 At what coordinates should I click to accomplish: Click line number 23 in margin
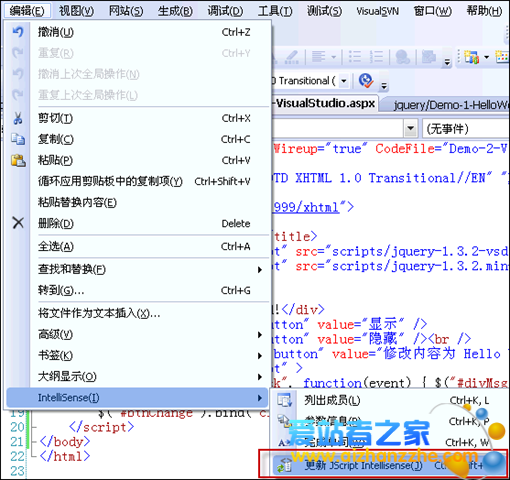pos(17,471)
